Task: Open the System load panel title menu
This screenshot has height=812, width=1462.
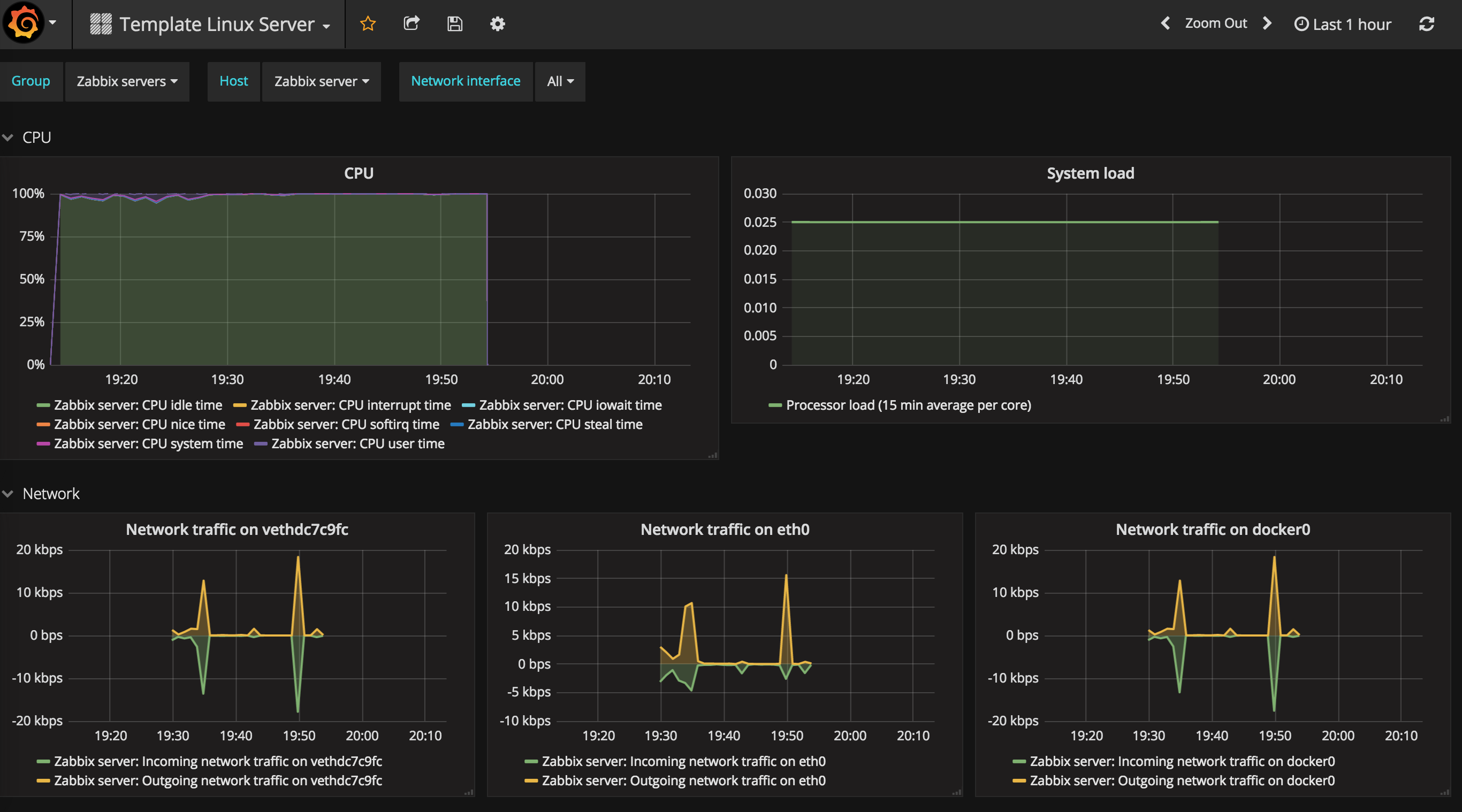Action: click(1090, 173)
